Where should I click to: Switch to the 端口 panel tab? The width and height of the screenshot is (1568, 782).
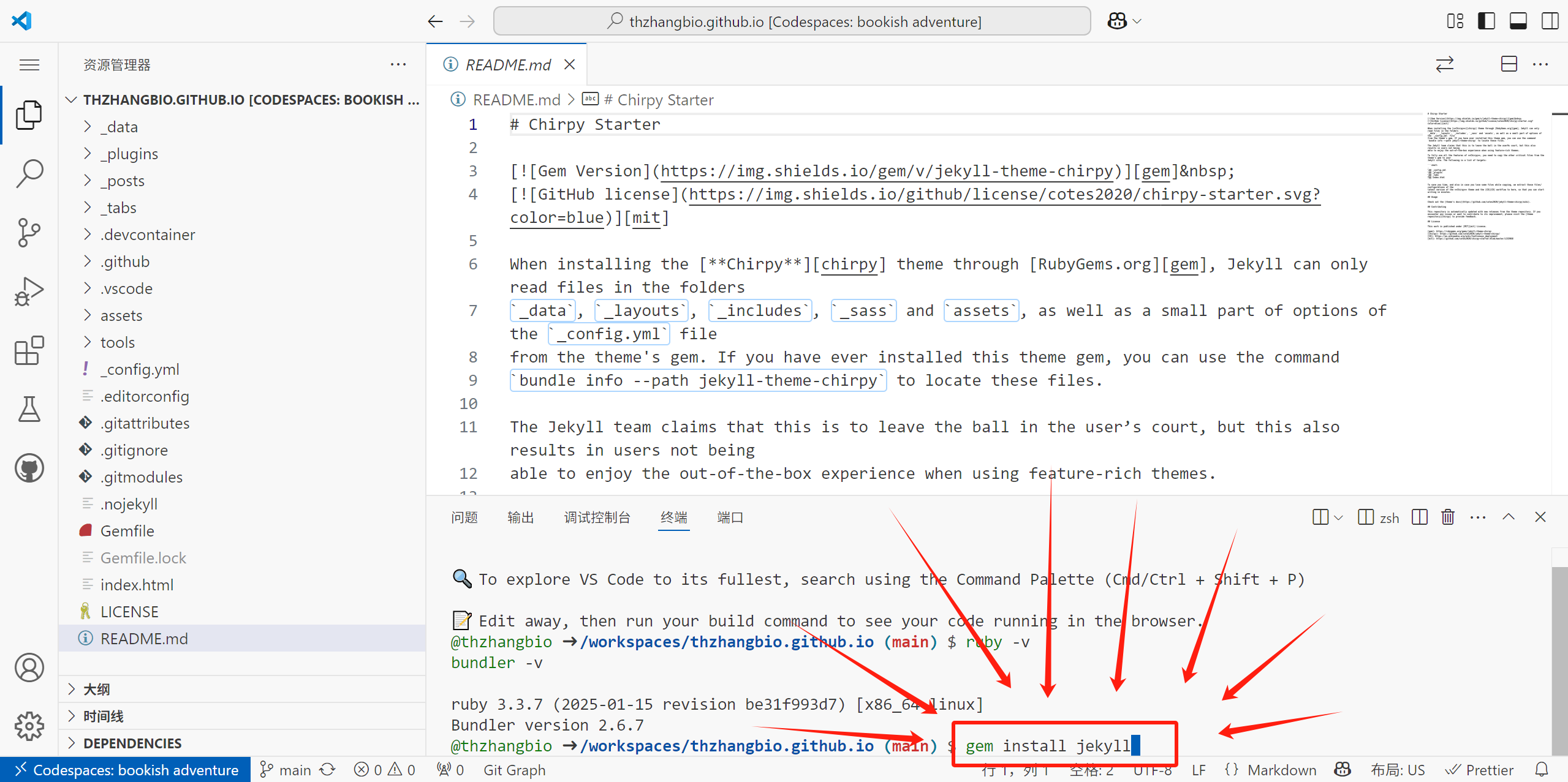tap(730, 517)
